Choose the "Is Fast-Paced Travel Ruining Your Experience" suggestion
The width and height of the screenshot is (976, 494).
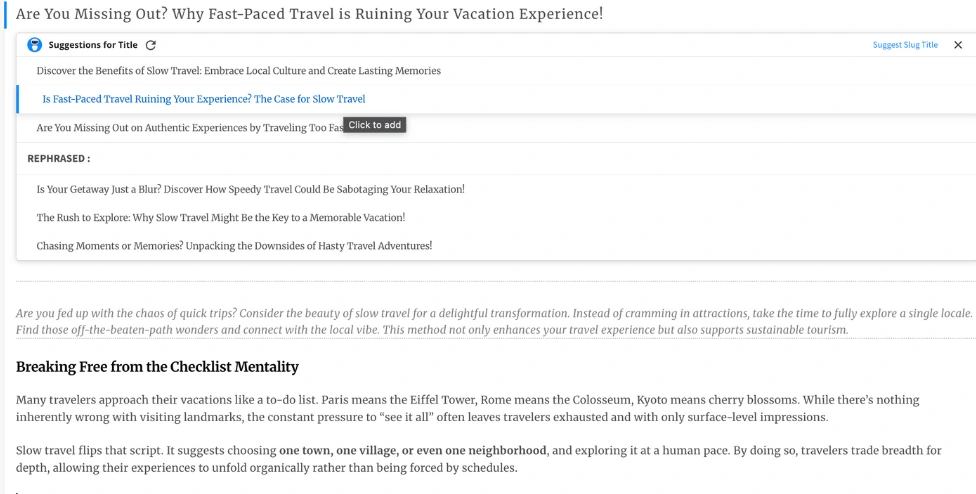(x=204, y=99)
